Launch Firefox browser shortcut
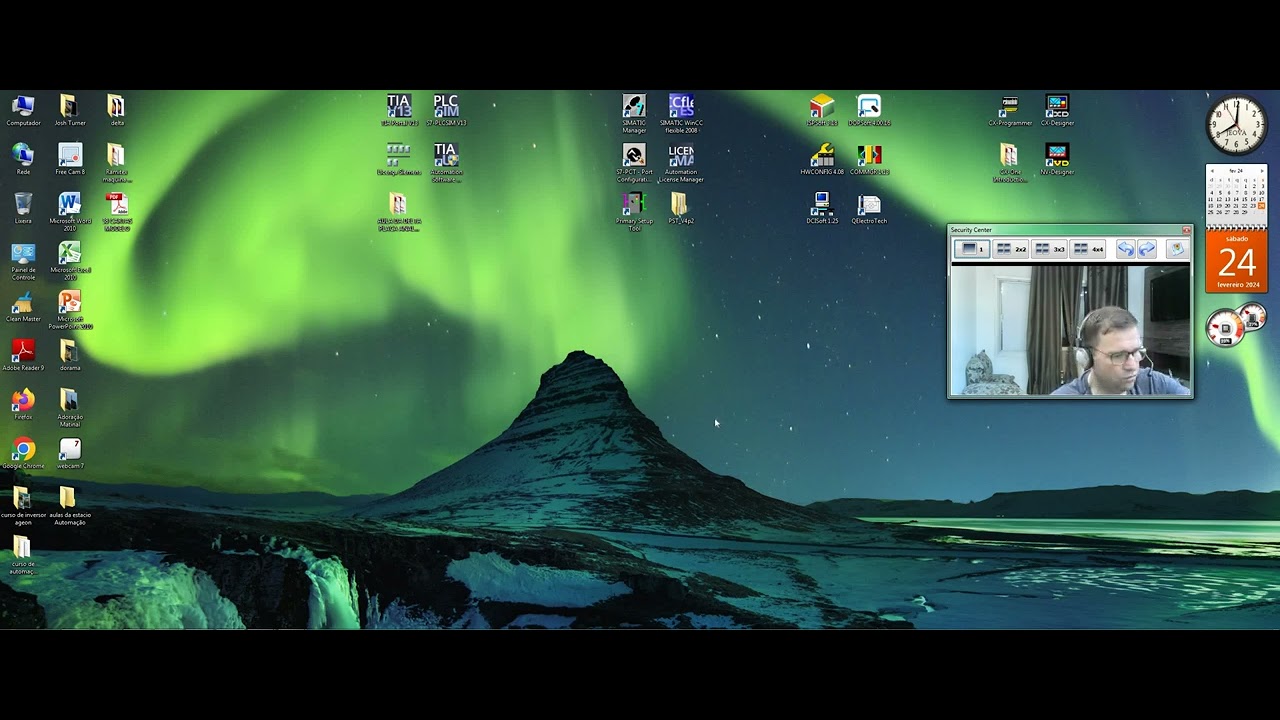The height and width of the screenshot is (720, 1280). click(x=23, y=404)
